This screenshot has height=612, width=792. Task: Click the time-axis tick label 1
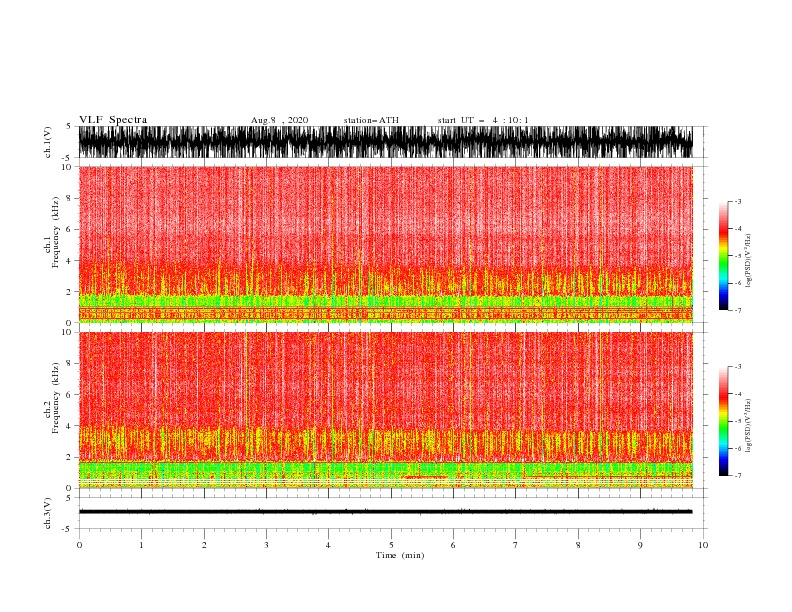pos(141,545)
